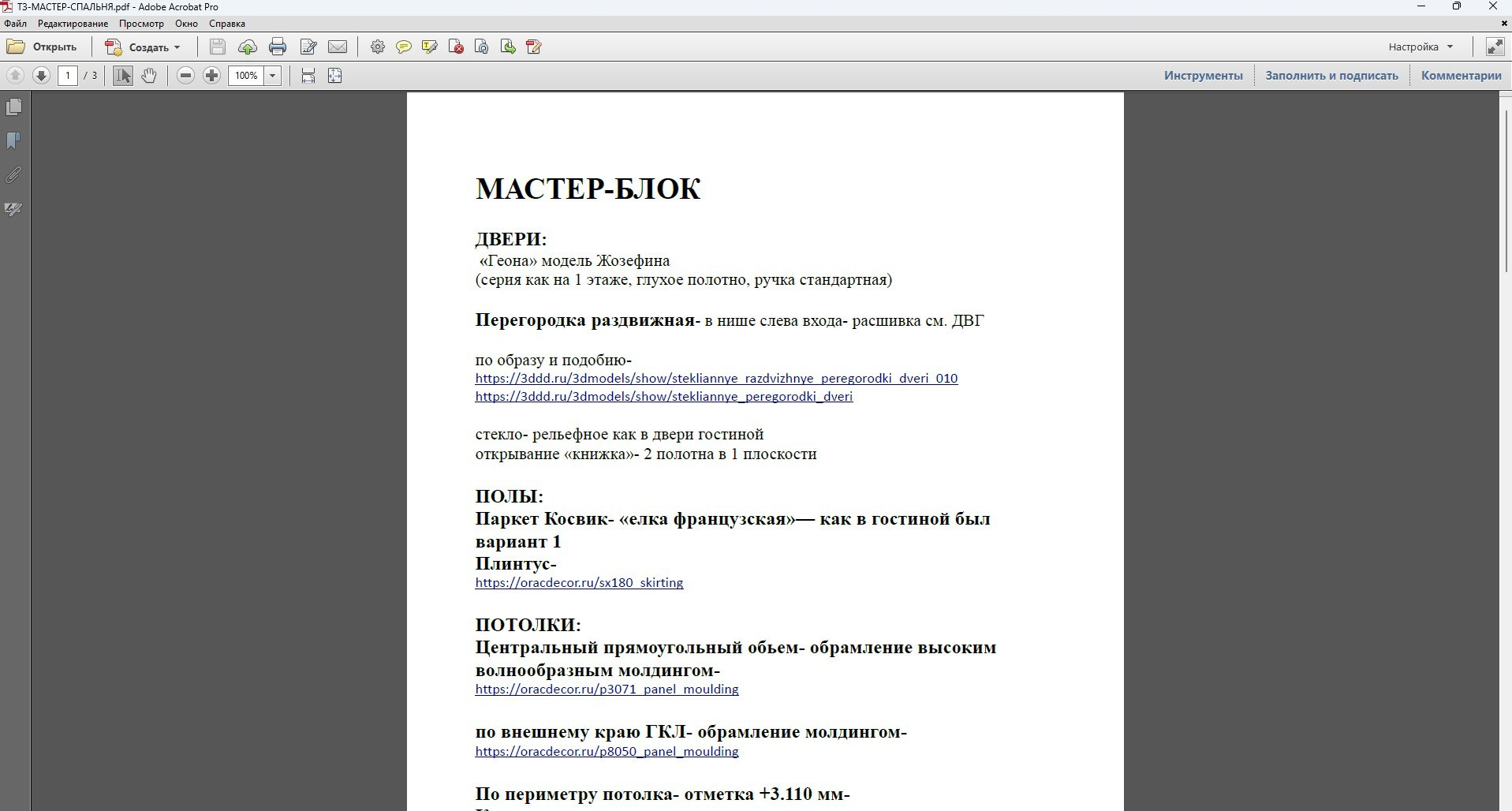Follow the oracdecor sx180_skirting link
This screenshot has width=1512, height=811.
579,583
